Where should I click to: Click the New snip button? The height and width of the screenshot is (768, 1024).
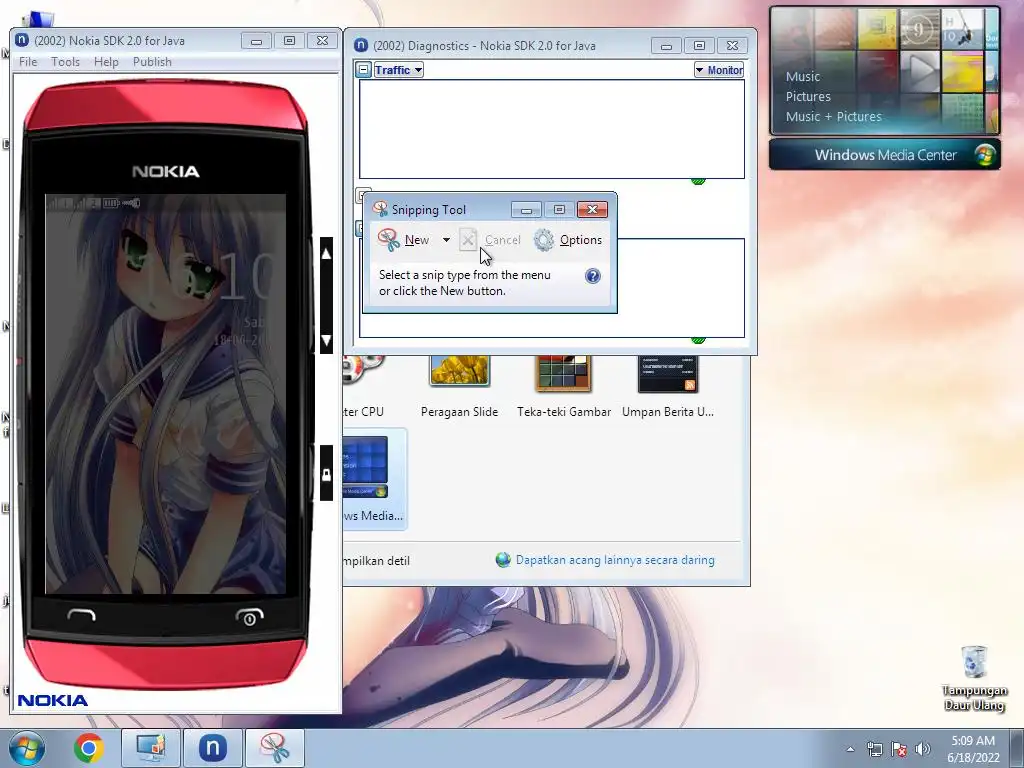[405, 240]
